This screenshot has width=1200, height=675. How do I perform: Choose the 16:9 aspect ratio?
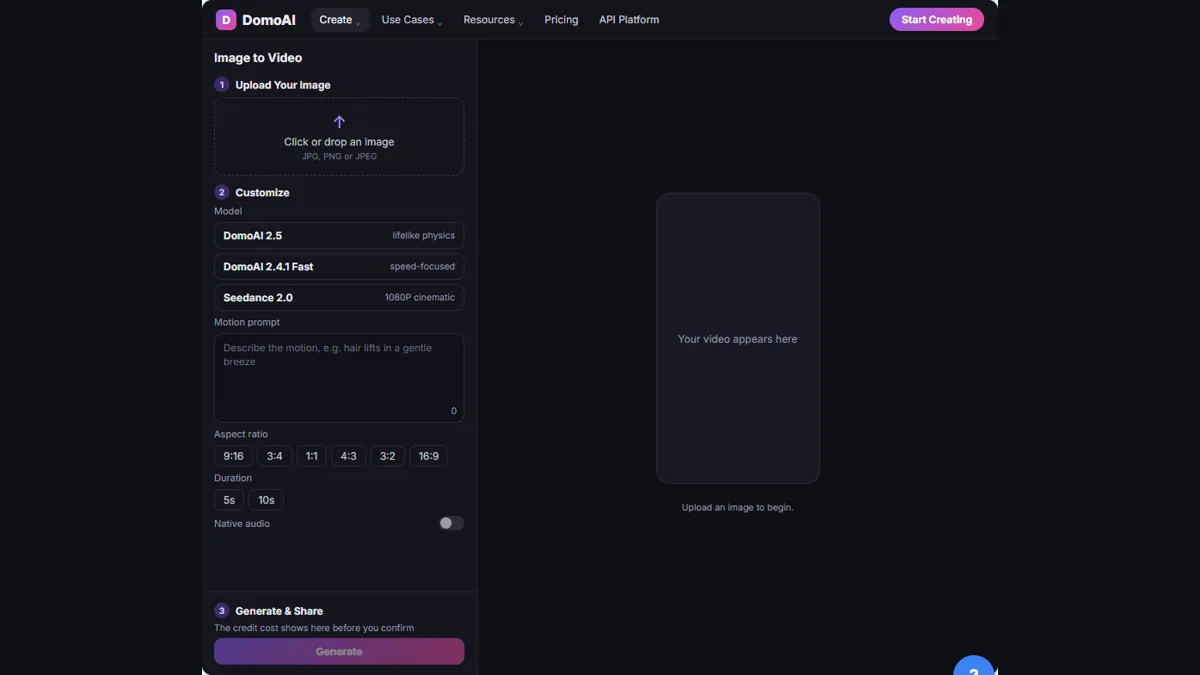pyautogui.click(x=428, y=456)
